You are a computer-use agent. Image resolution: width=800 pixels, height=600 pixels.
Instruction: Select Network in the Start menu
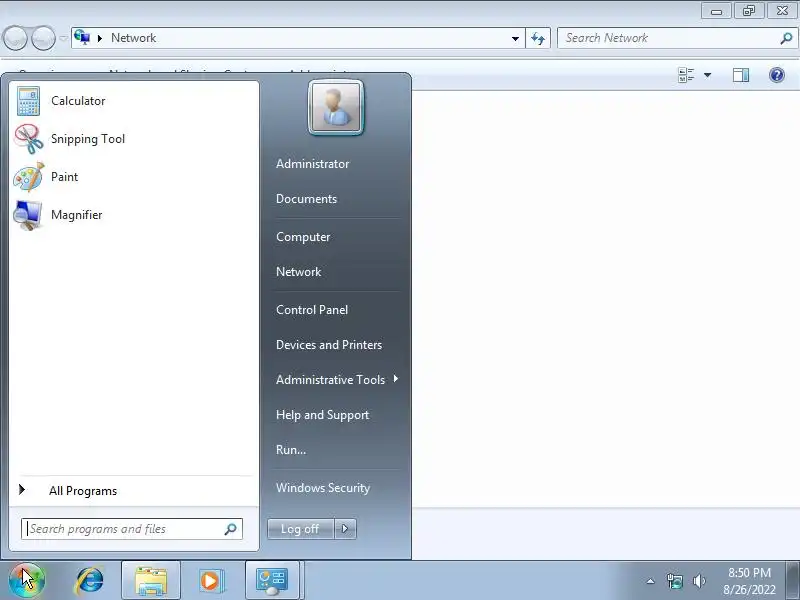point(298,272)
